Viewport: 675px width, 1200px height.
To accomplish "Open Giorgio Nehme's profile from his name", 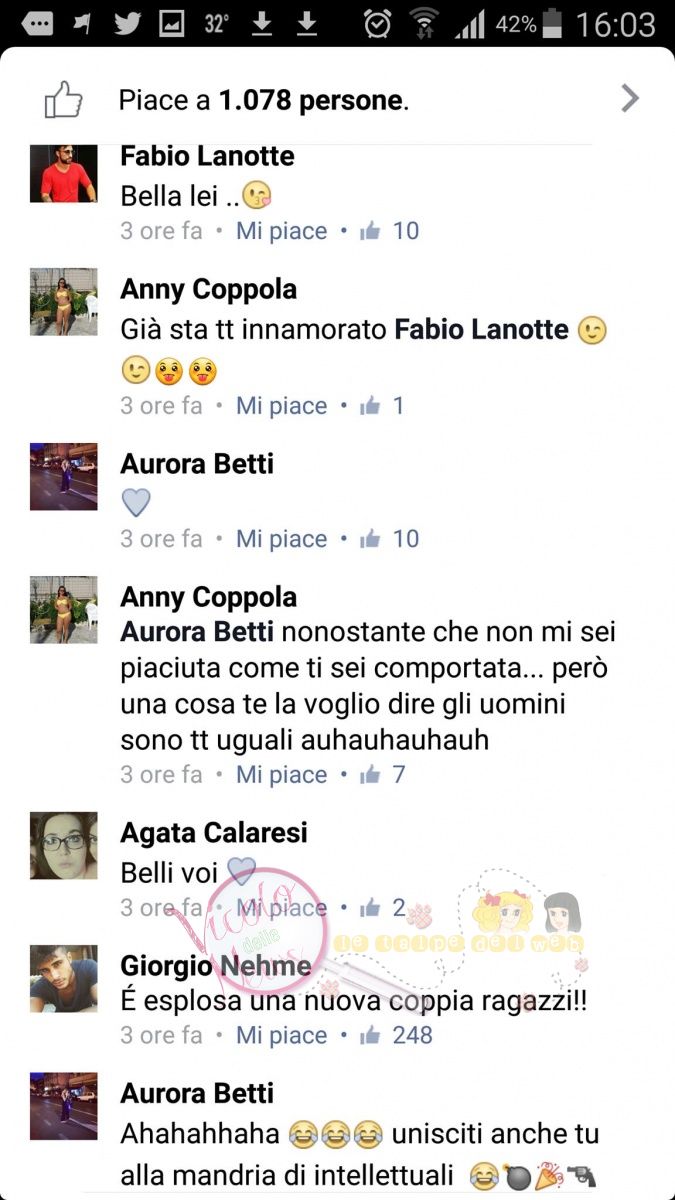I will pos(216,966).
